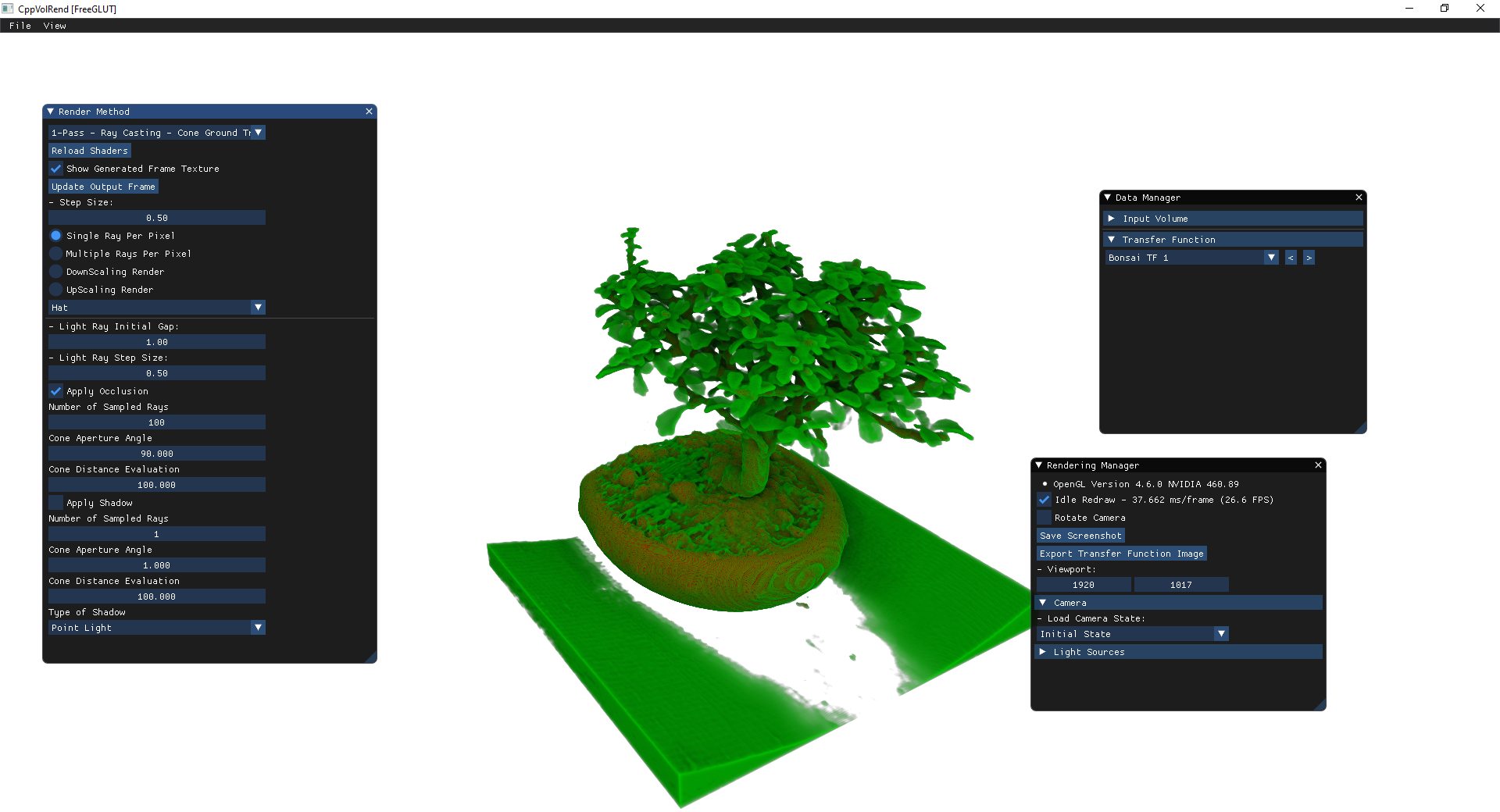This screenshot has height=812, width=1500.
Task: Expand the Input Volume section
Action: 1112,219
